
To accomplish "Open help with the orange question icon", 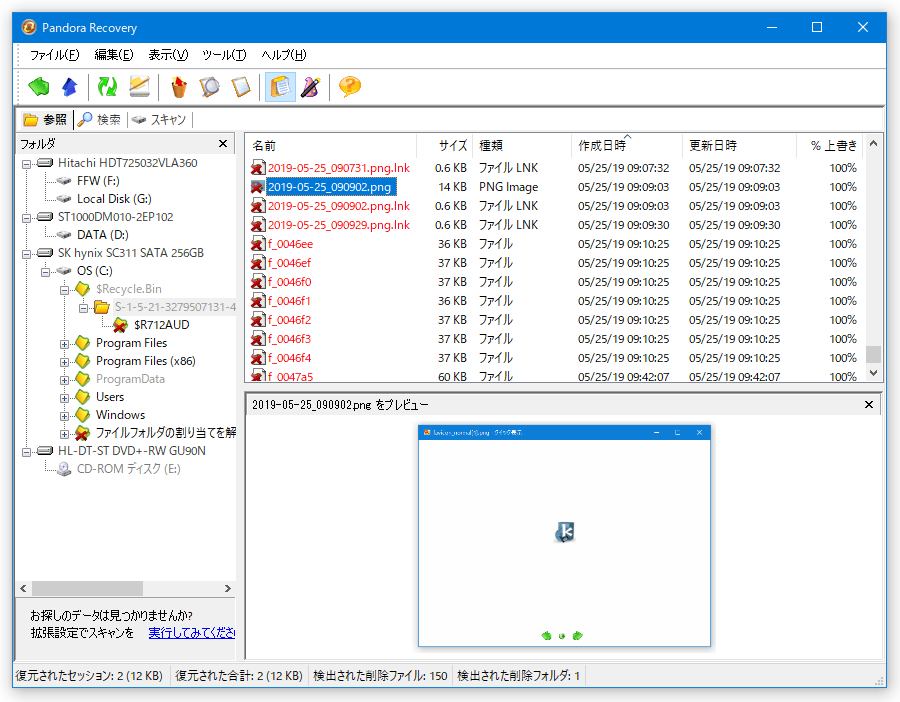I will pyautogui.click(x=350, y=87).
